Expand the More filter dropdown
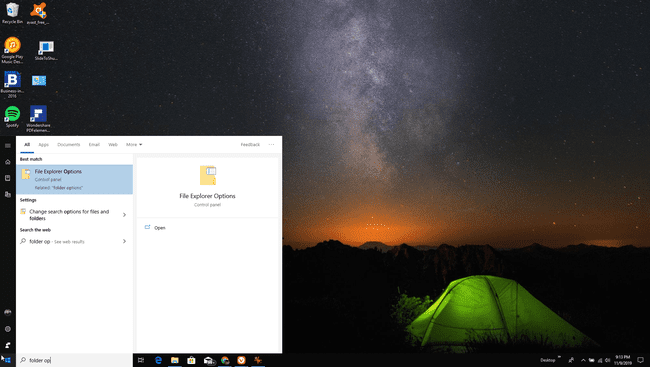This screenshot has height=367, width=650. (x=134, y=144)
